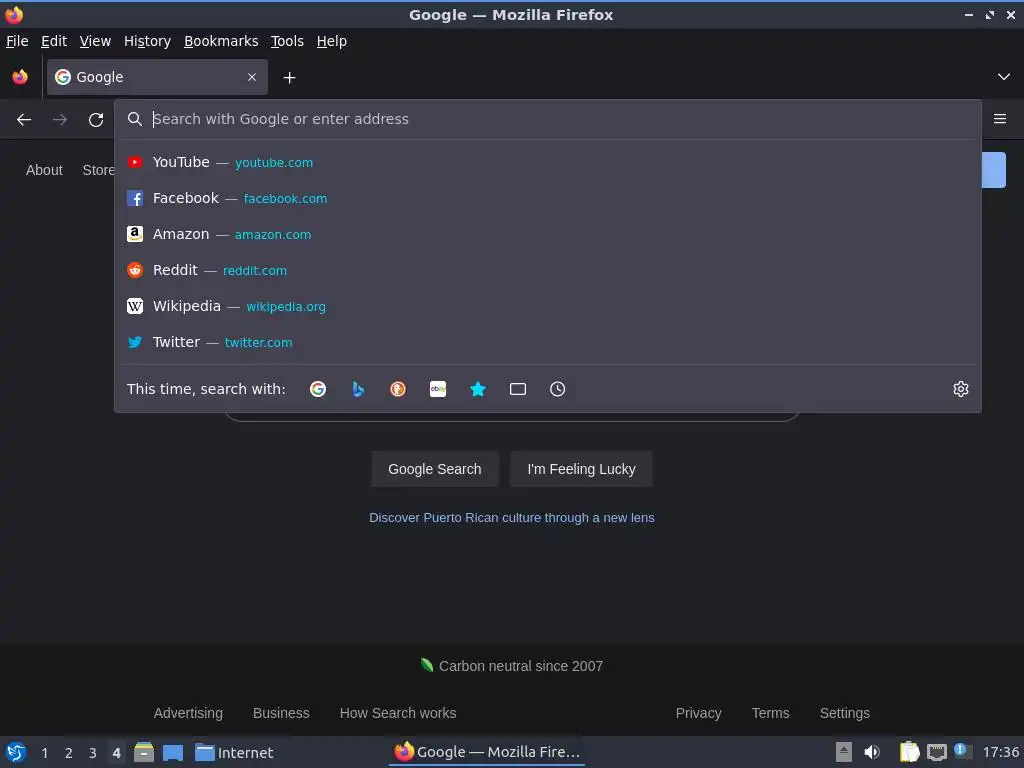Screen dimensions: 1024x768
Task: Open the History menu
Action: [x=147, y=41]
